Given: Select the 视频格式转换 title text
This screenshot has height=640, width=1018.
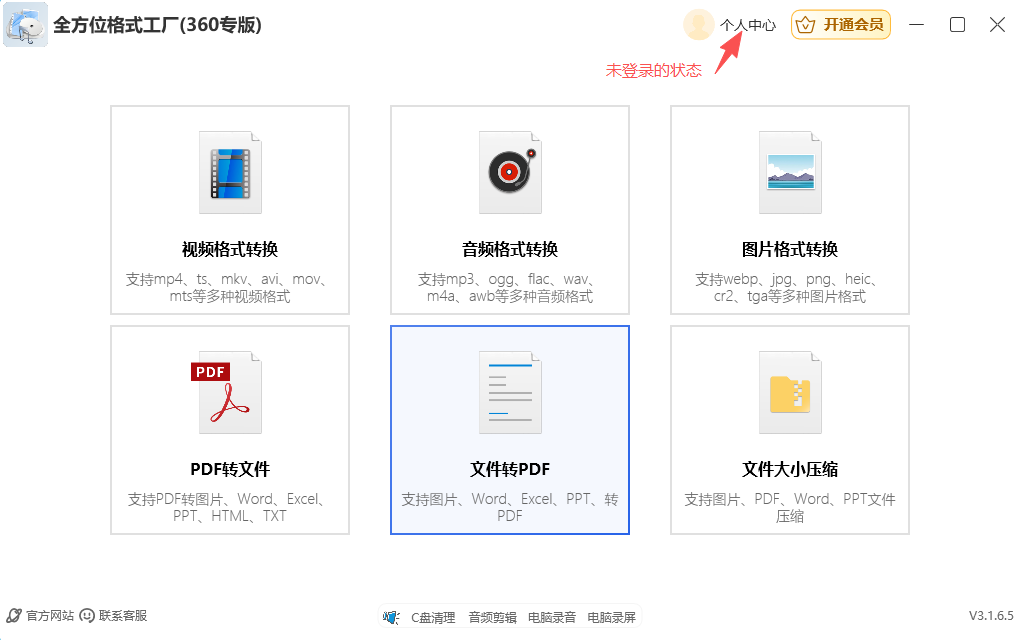Looking at the screenshot, I should pos(230,249).
